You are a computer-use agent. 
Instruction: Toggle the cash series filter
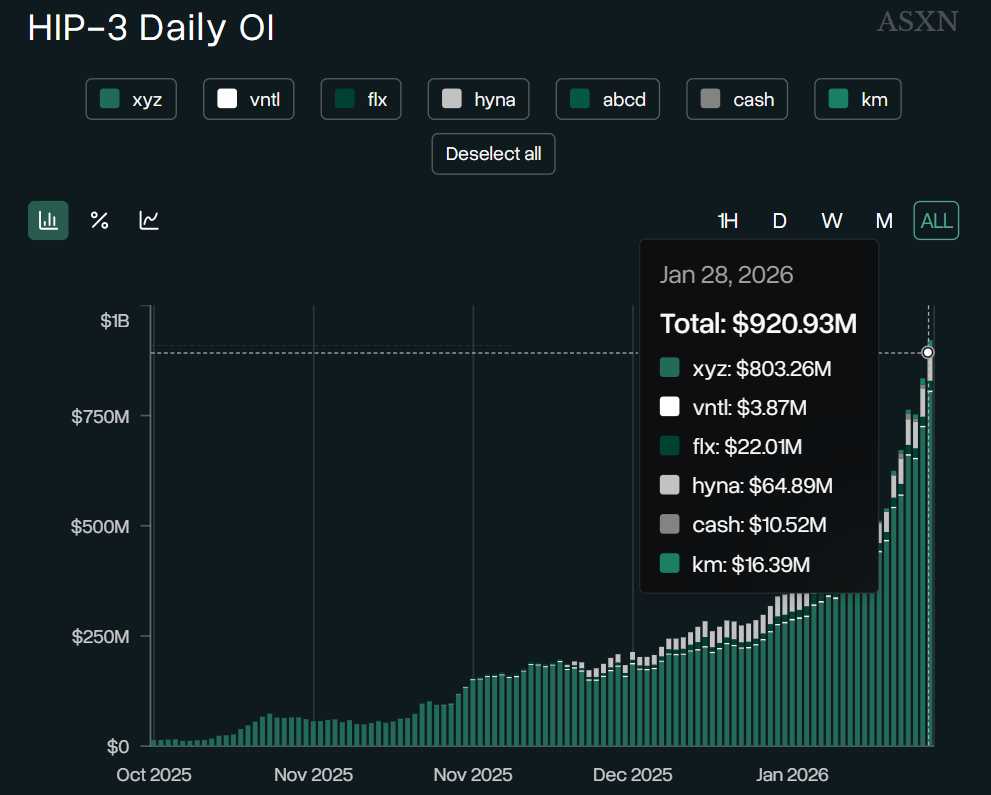(x=737, y=100)
